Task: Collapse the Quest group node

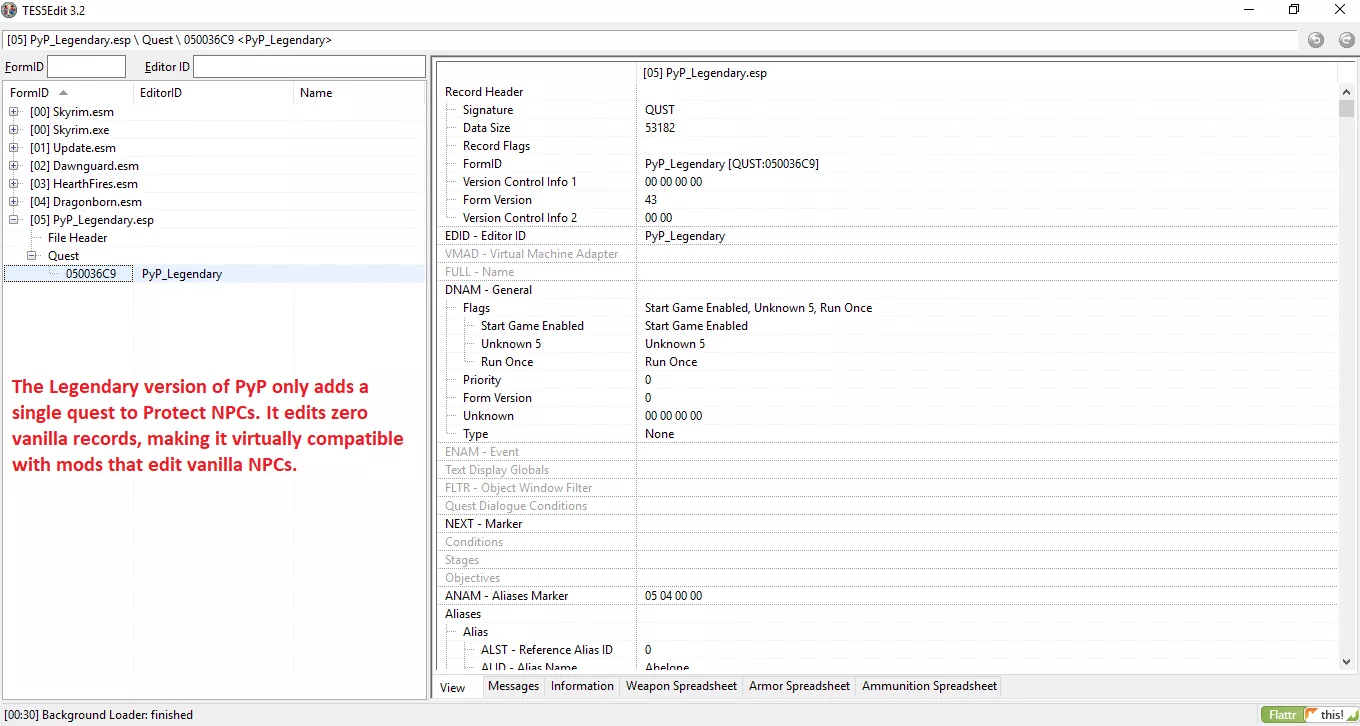Action: [x=32, y=256]
